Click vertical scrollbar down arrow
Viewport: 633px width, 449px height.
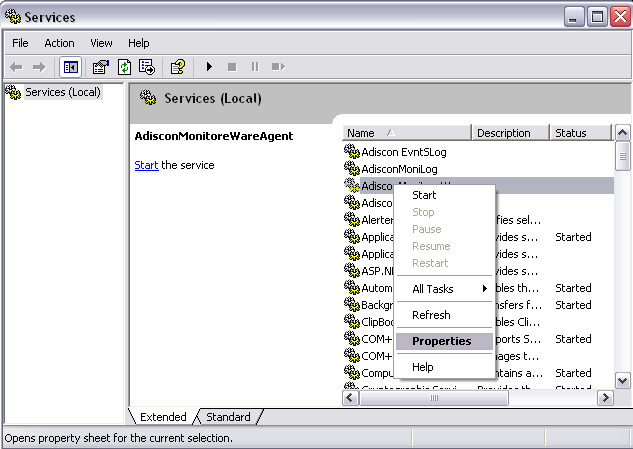tap(623, 380)
